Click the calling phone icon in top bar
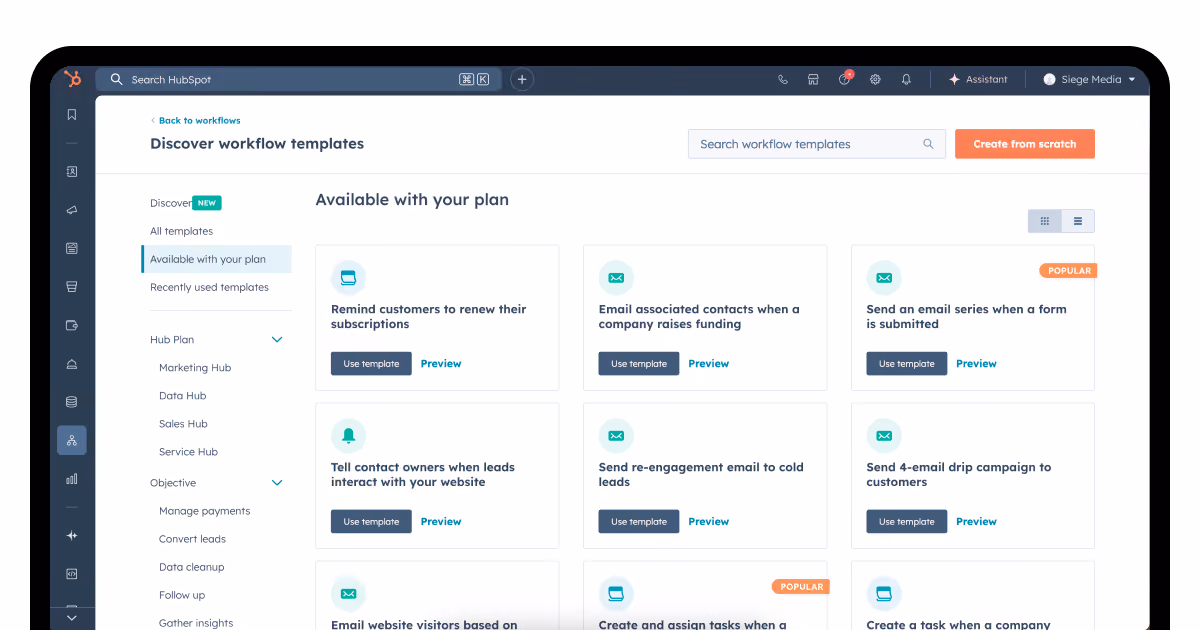Screen dimensions: 1200x630 point(783,80)
